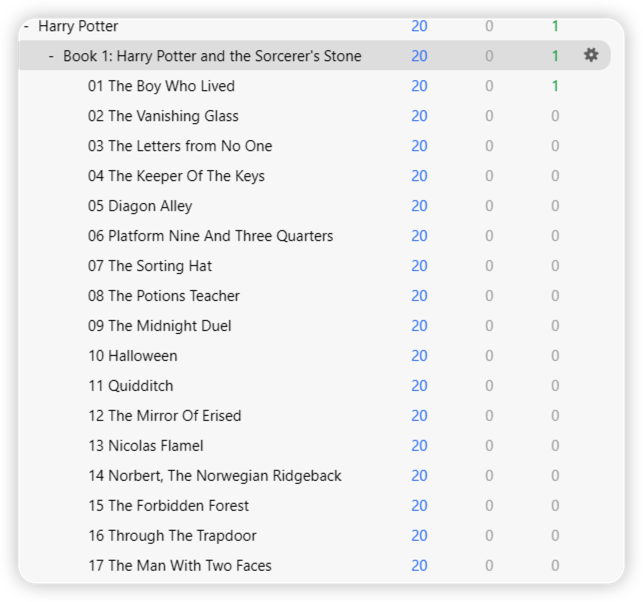Select deck 13 Nicolas Flamel
643x602 pixels.
click(x=146, y=445)
